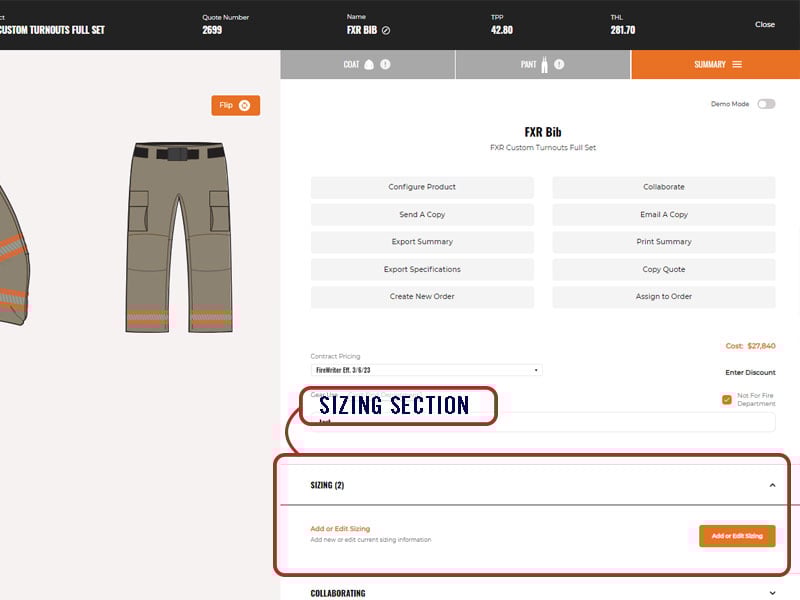Screen dimensions: 800x600
Task: Click the Close link at top right
Action: click(x=764, y=24)
